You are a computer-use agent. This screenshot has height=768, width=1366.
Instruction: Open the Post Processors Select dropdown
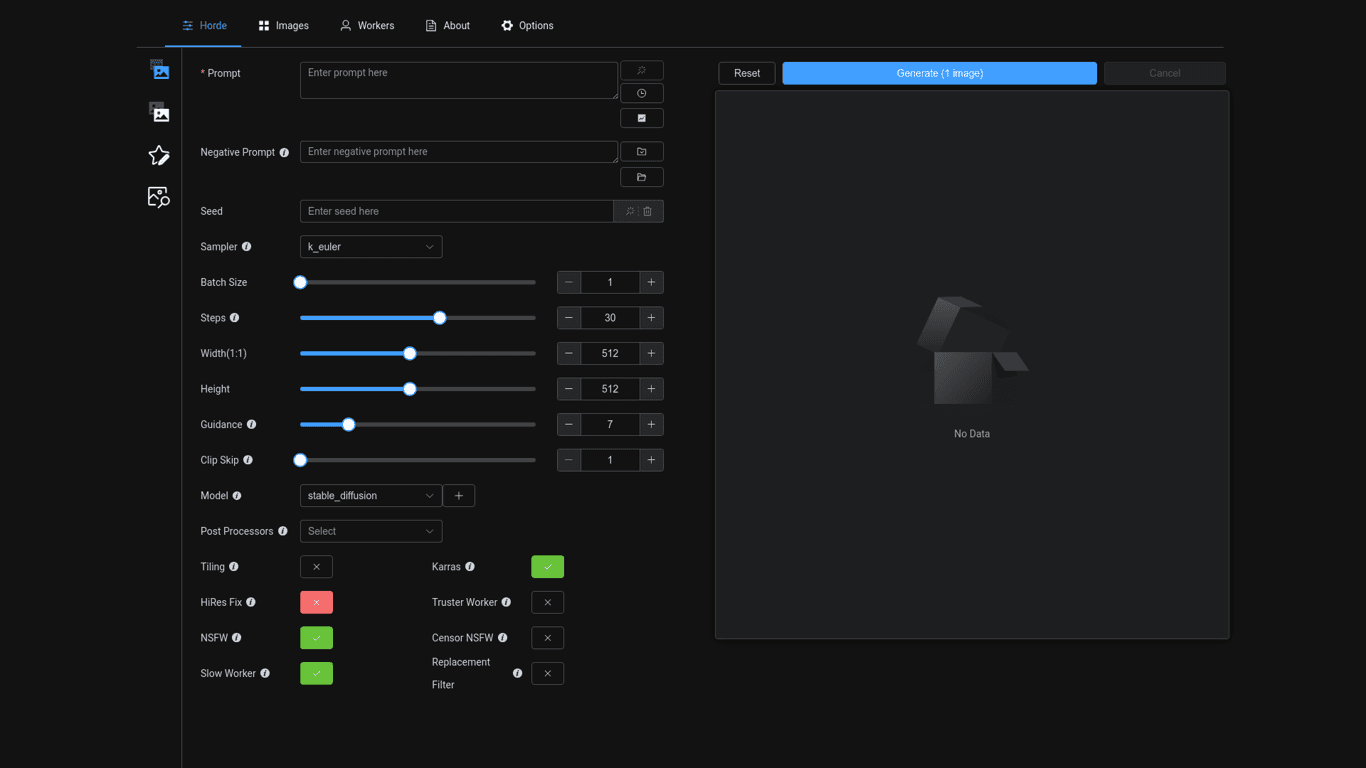tap(371, 531)
